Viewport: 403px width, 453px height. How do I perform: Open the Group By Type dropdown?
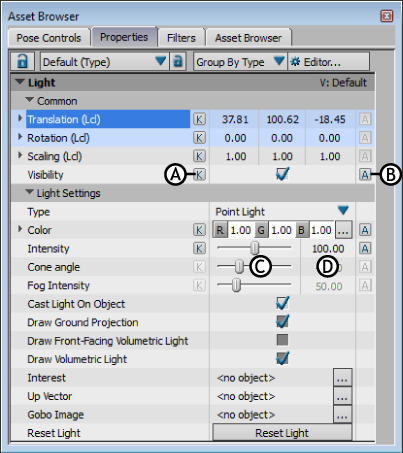pyautogui.click(x=279, y=61)
